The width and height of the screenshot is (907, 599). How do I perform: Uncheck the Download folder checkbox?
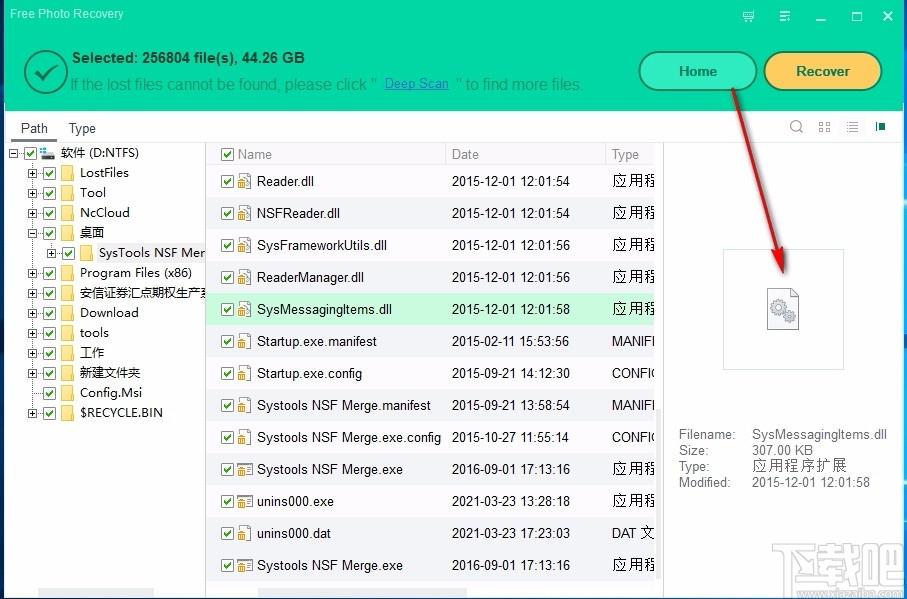[x=50, y=313]
